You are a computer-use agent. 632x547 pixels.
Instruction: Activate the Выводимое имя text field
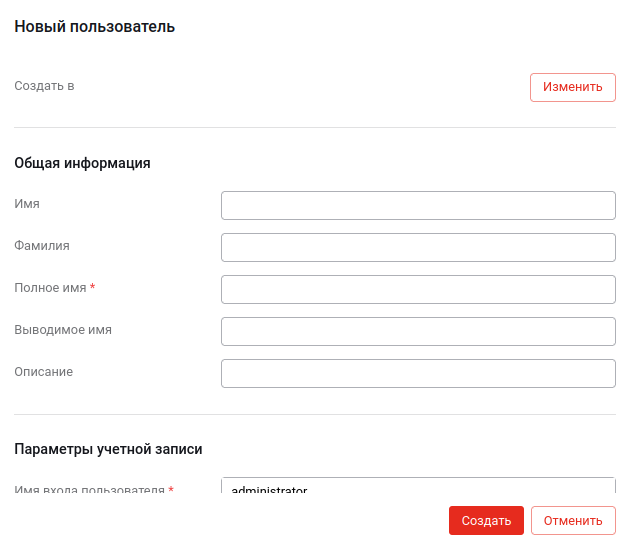click(417, 331)
